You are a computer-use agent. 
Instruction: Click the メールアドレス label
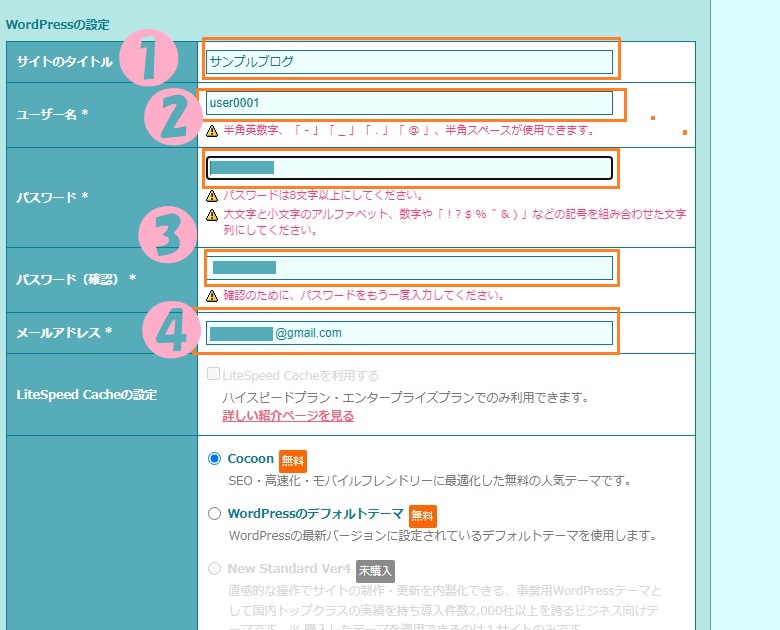point(64,332)
